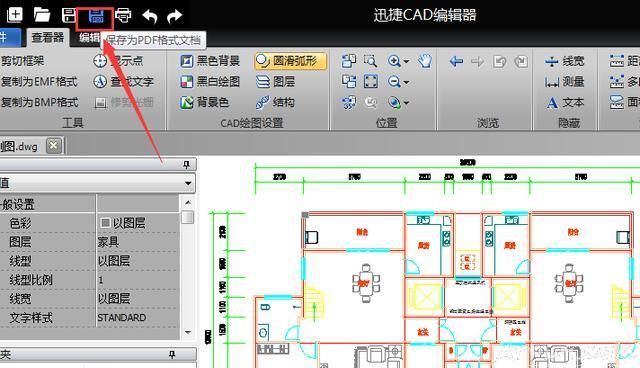640x368 pixels.
Task: Open the 结构 structure panel
Action: coord(276,102)
